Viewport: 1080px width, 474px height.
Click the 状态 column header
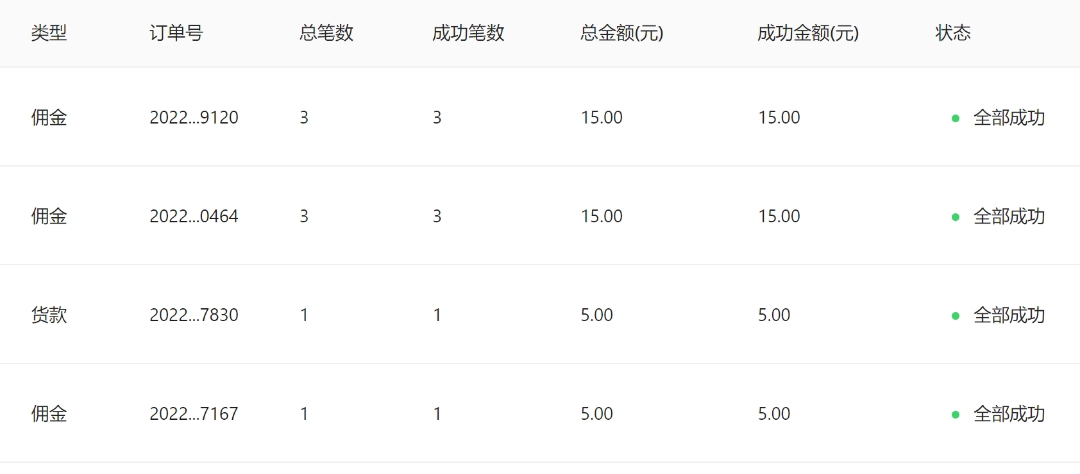tap(953, 33)
